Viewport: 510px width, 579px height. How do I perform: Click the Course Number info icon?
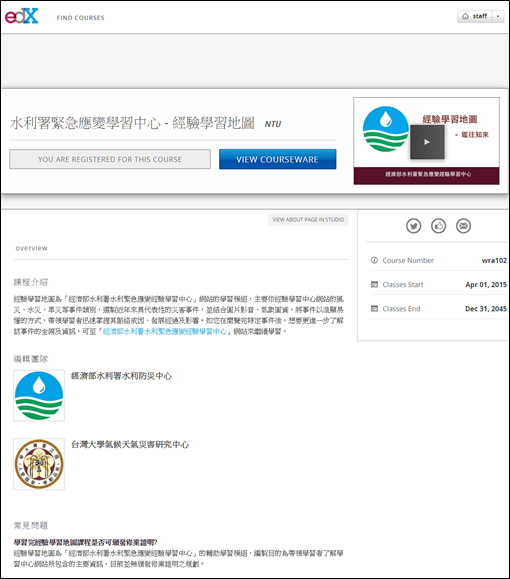point(374,260)
